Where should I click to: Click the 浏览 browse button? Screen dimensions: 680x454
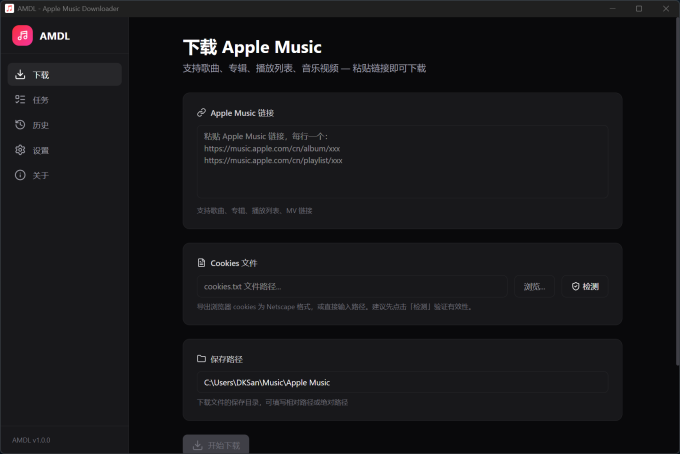[534, 286]
